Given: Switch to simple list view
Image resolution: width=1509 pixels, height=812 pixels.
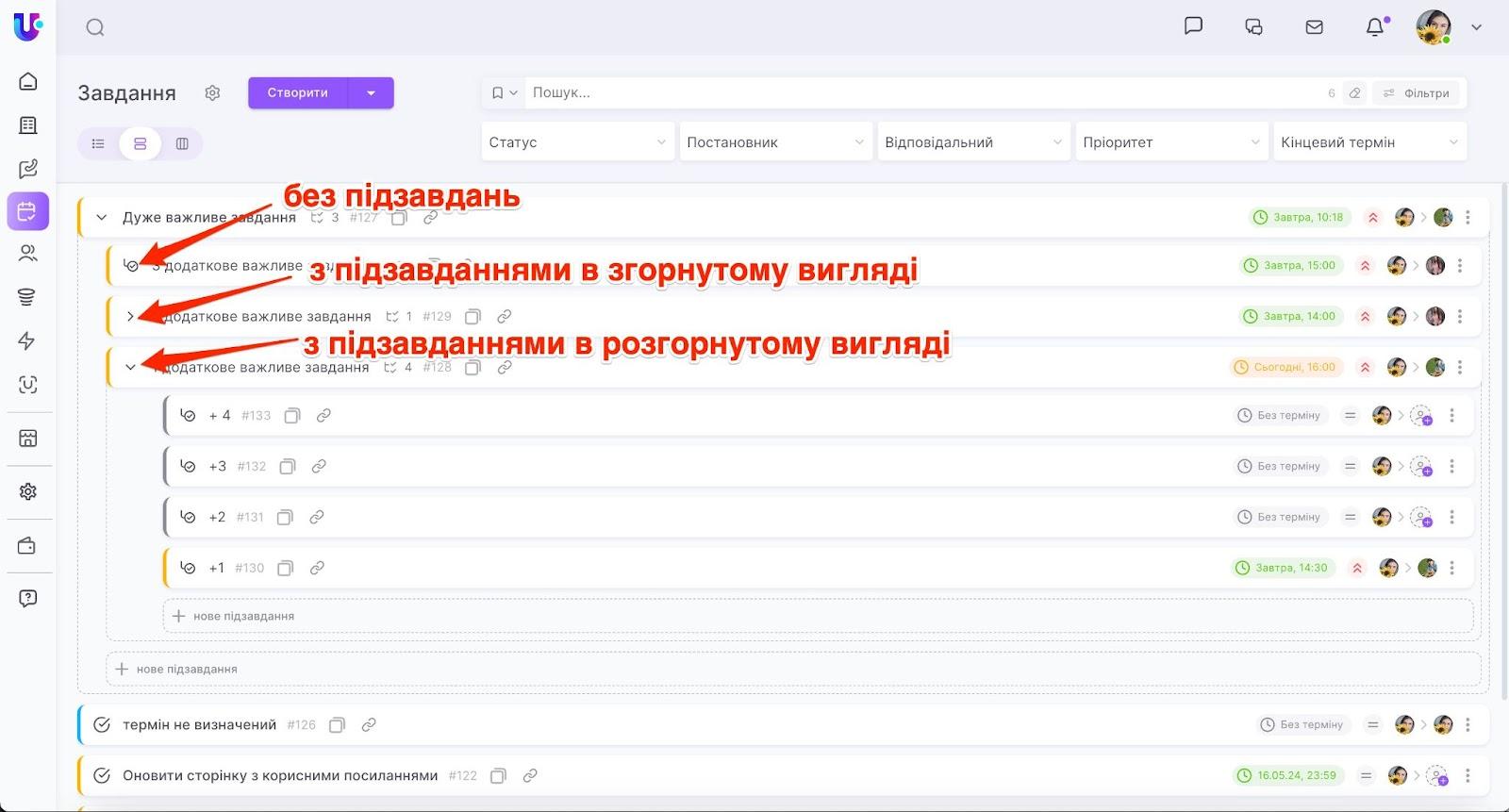Looking at the screenshot, I should click(98, 143).
